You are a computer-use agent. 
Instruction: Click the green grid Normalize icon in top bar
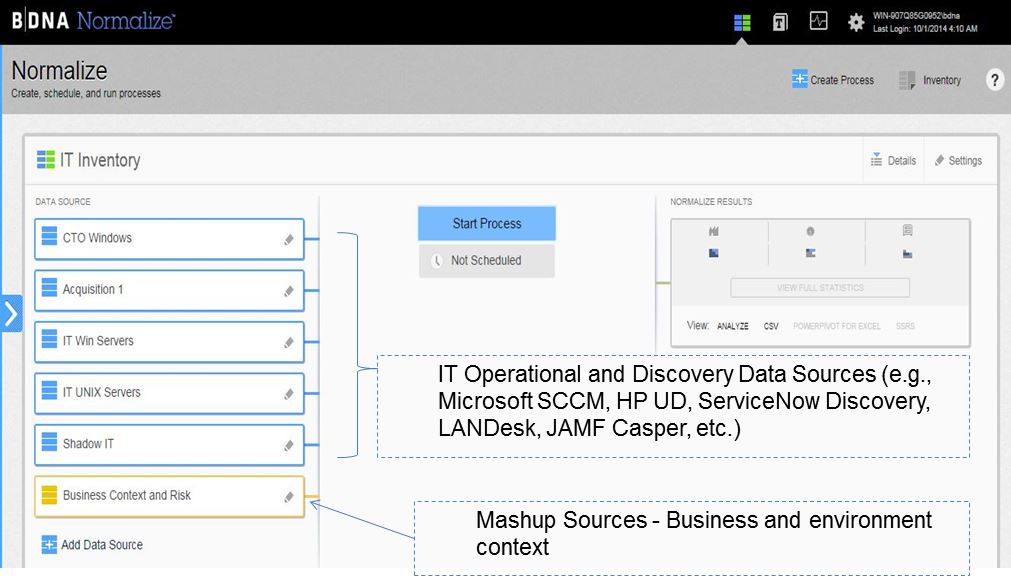click(742, 22)
